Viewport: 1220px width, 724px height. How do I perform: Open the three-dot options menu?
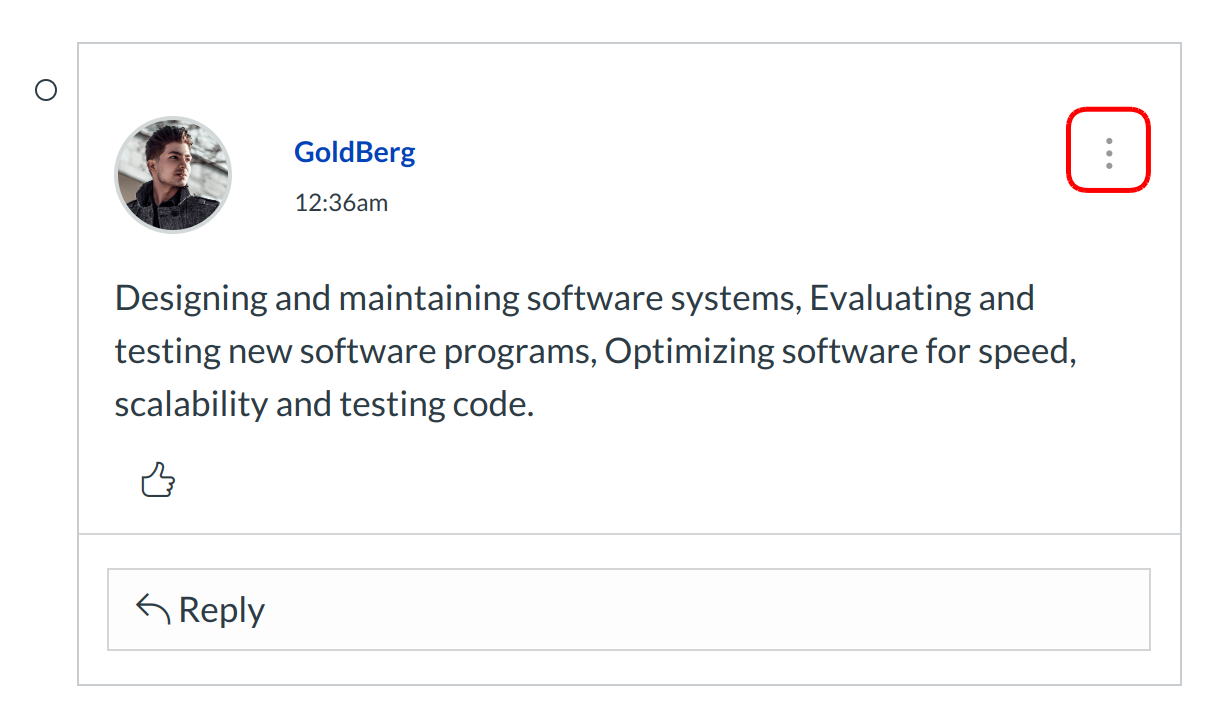click(x=1108, y=153)
